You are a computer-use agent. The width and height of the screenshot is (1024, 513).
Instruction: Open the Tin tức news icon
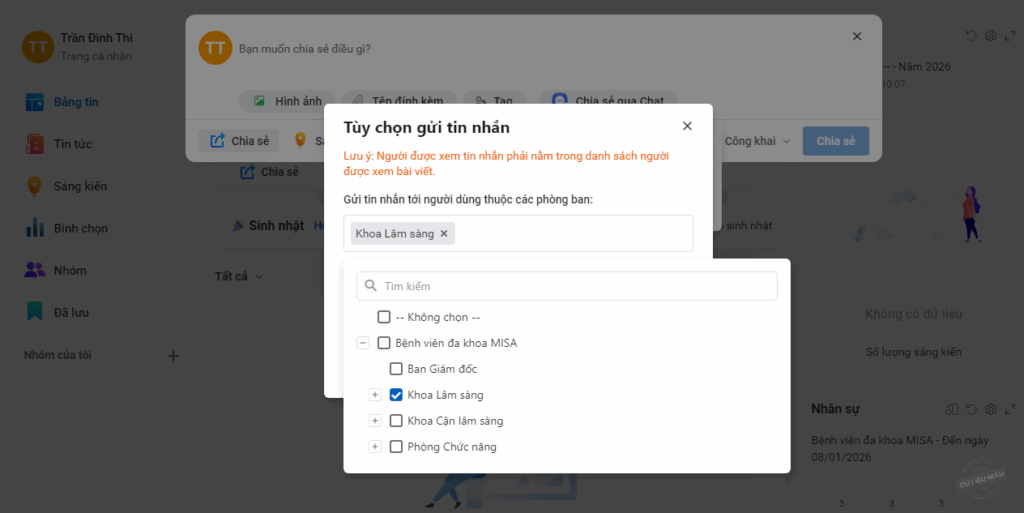35,144
